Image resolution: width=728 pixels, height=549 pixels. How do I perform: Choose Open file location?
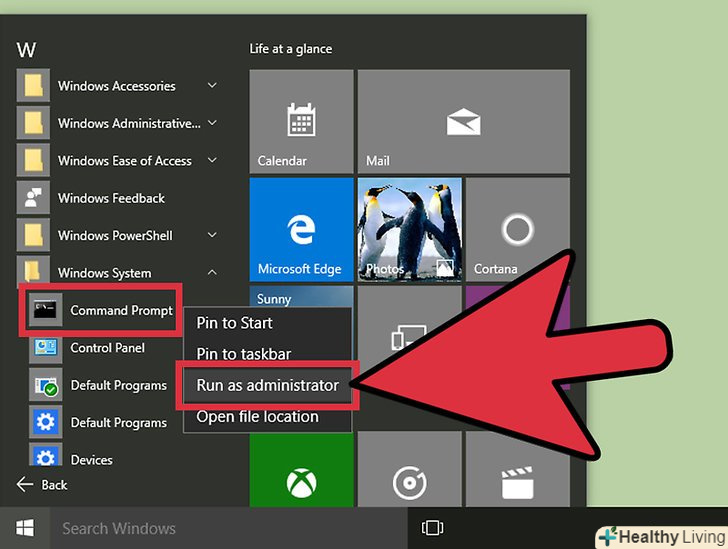point(267,417)
